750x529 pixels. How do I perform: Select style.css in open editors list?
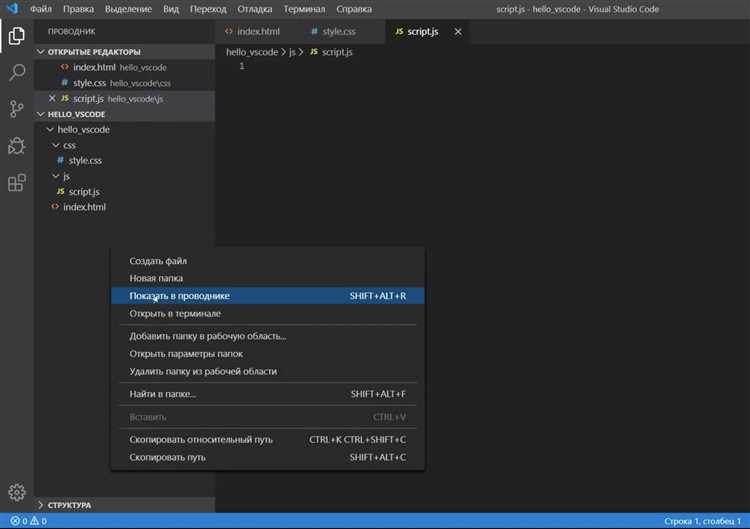(124, 83)
